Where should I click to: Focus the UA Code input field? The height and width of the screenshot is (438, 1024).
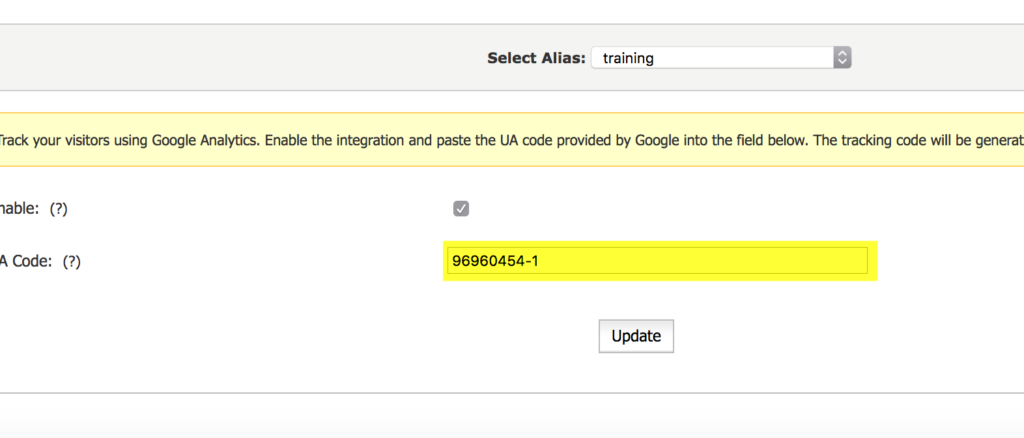point(657,261)
